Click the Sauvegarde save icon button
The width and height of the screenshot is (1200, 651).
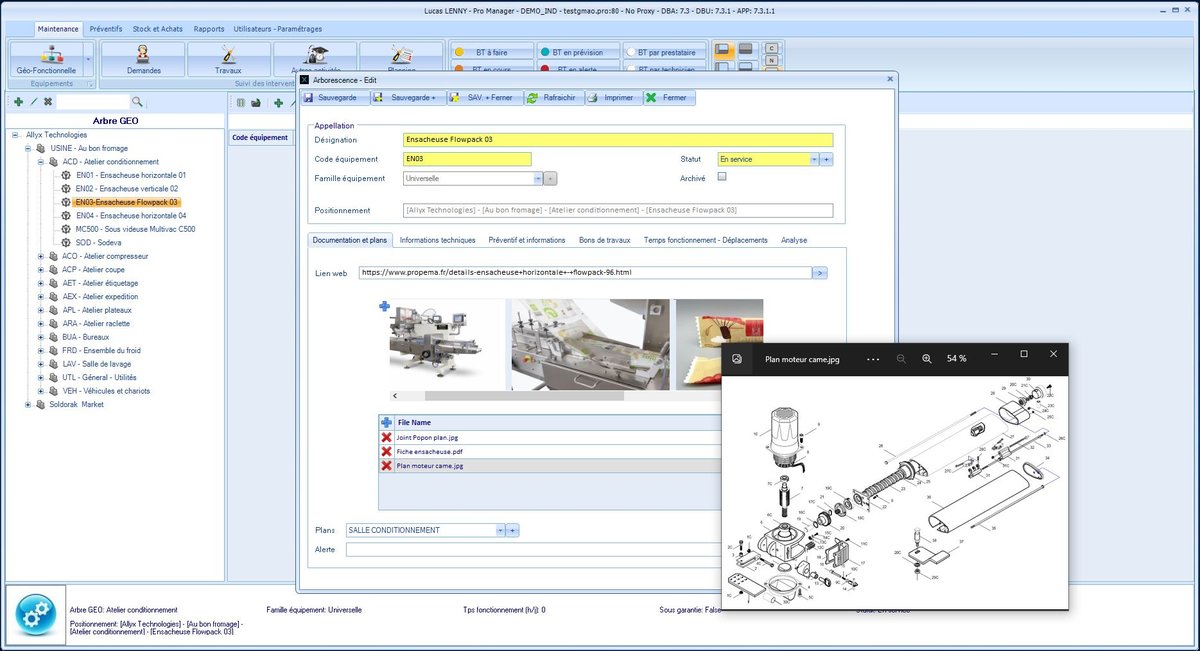coord(336,98)
